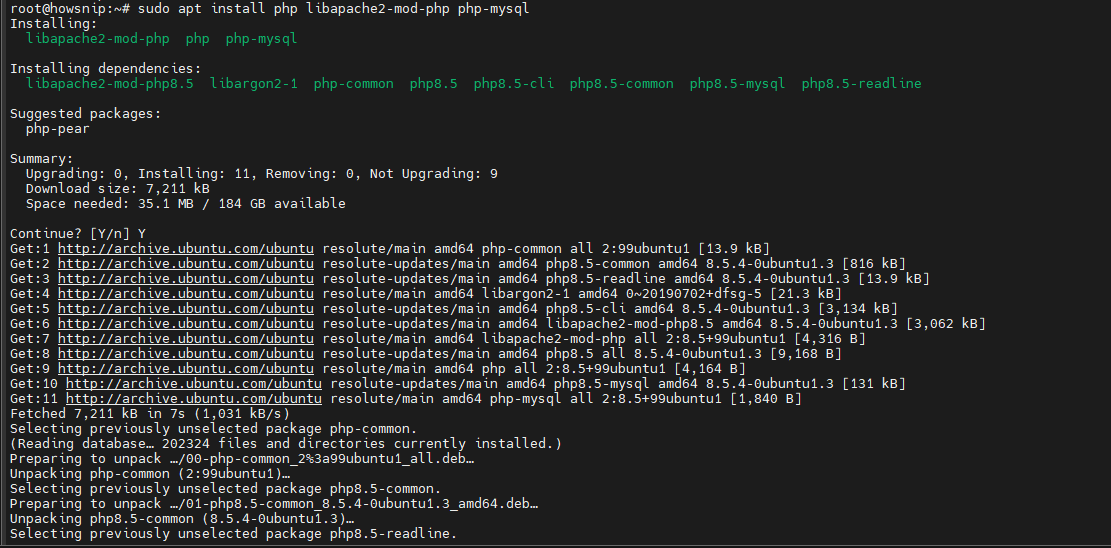Click green 'php' package under Installing
Image resolution: width=1111 pixels, height=548 pixels.
(198, 39)
